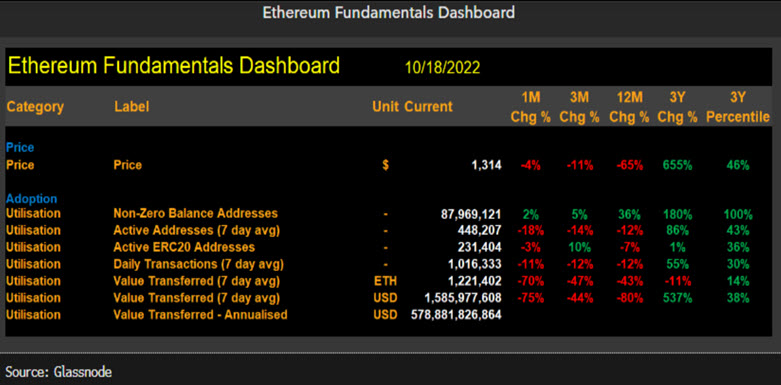Click the 10/18/2022 date text
The image size is (781, 385).
pos(443,68)
